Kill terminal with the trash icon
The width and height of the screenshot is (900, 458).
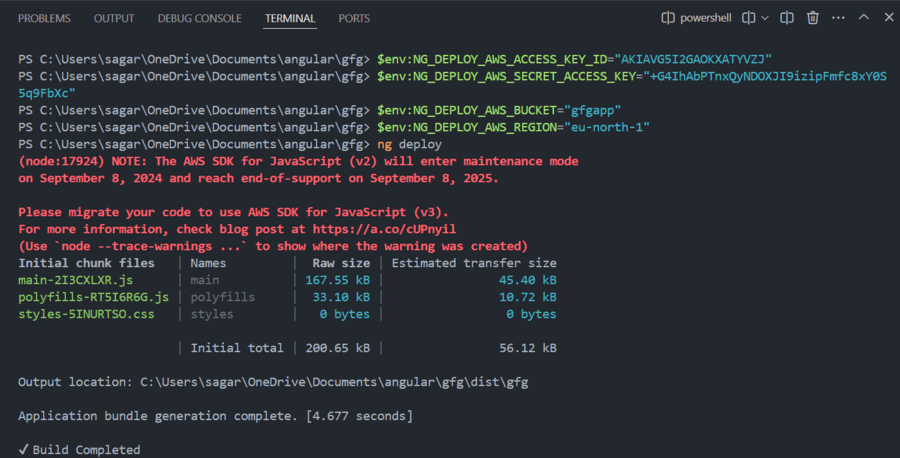point(813,18)
